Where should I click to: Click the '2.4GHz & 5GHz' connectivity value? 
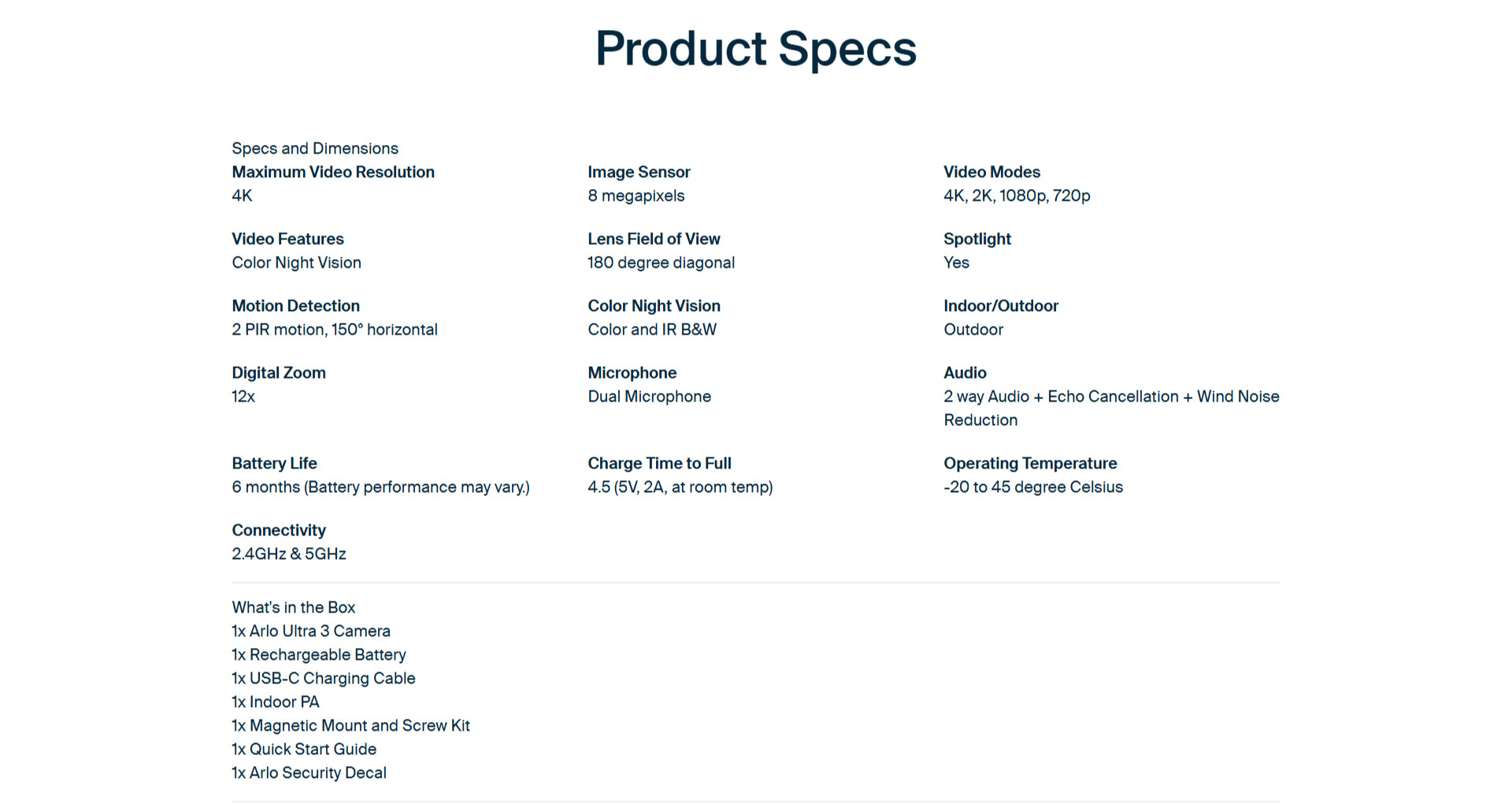tap(289, 553)
